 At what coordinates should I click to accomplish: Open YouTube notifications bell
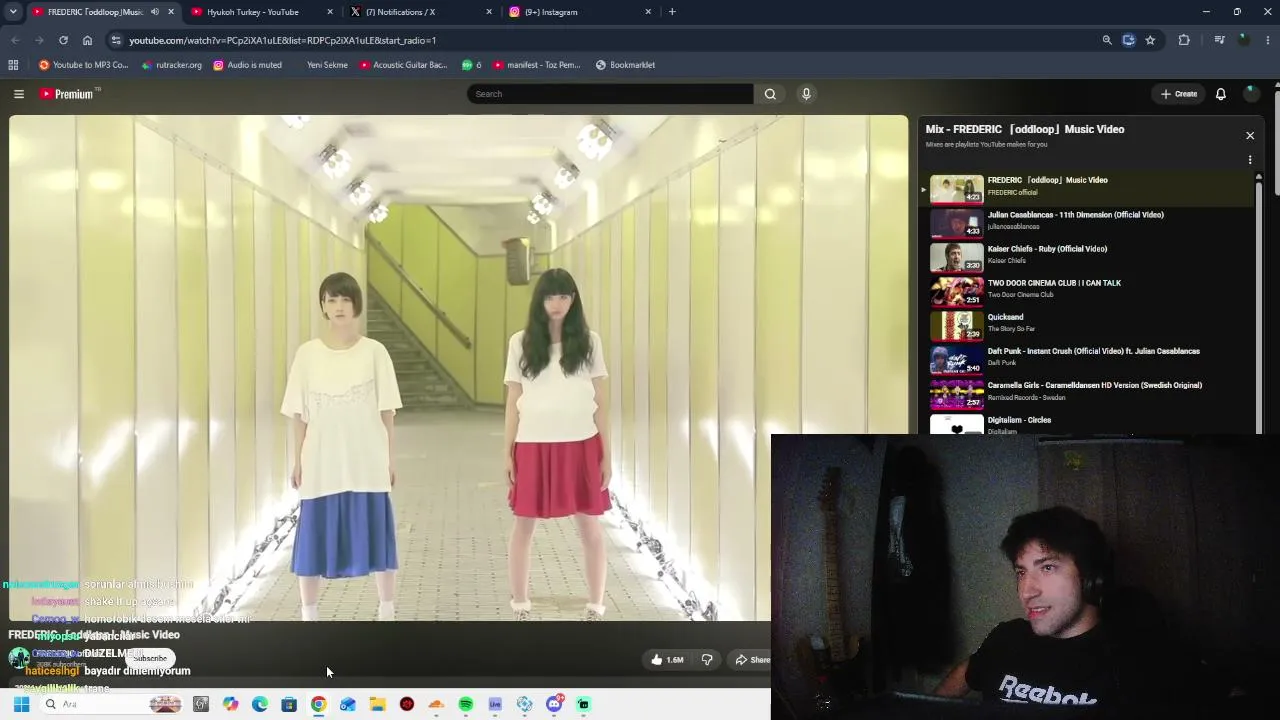pos(1221,94)
